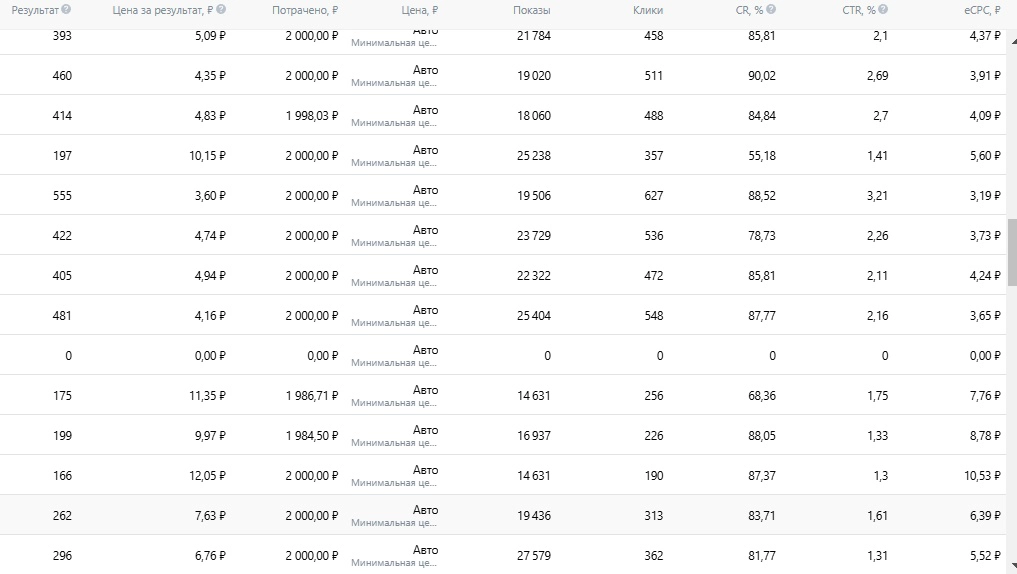Sort by eCPC, ₽ column header
Viewport: 1017px width, 574px height.
coord(982,10)
